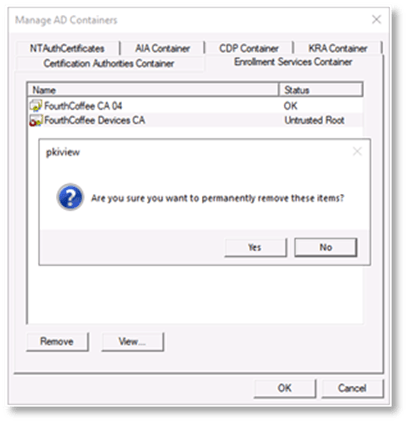Click the FourthCoffee Devices CA error icon
The width and height of the screenshot is (407, 422).
coord(36,120)
